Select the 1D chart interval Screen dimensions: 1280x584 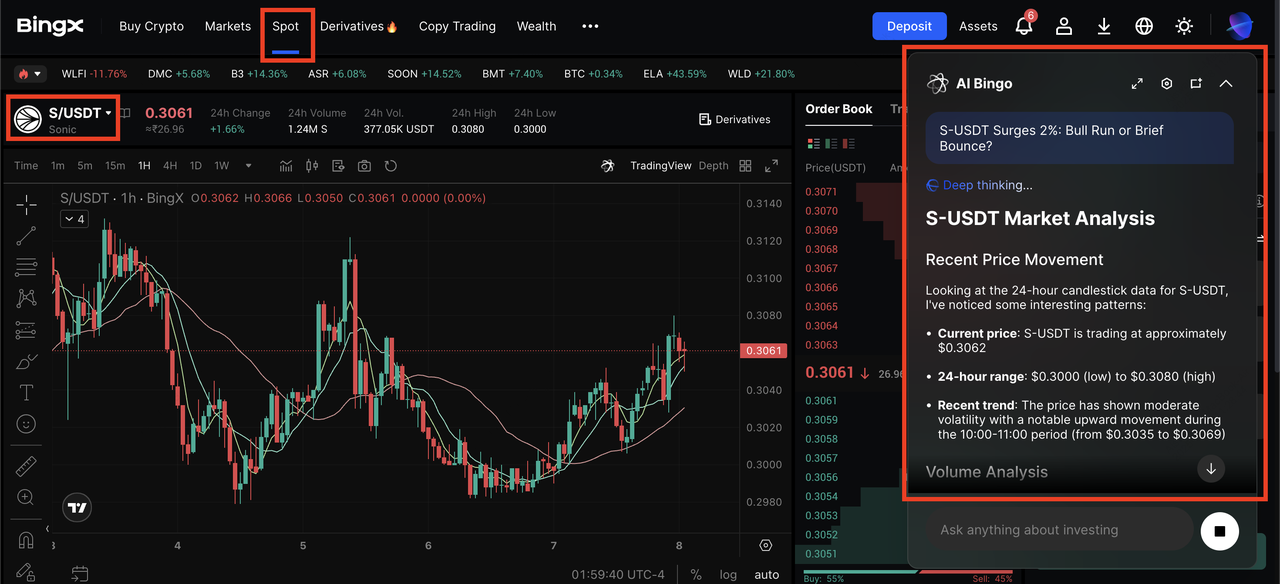[x=196, y=166]
